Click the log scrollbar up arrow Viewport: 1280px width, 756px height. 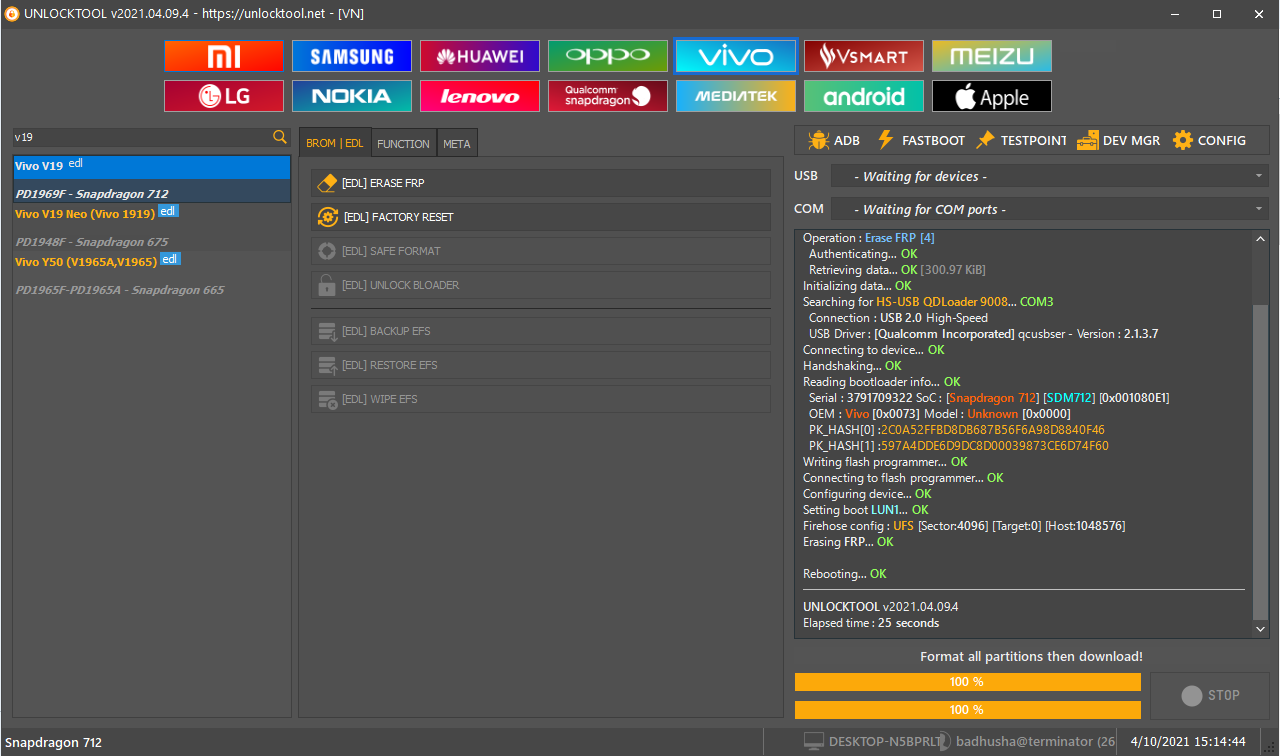click(1260, 239)
